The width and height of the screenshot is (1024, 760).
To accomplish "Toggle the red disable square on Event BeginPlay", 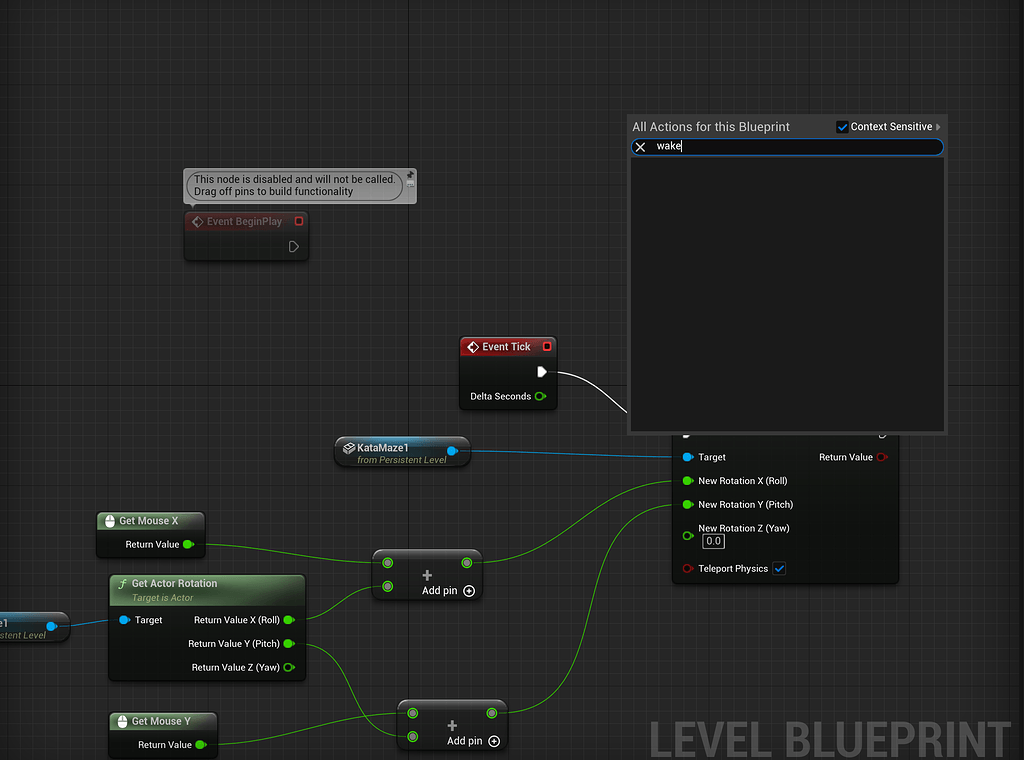I will (x=298, y=222).
